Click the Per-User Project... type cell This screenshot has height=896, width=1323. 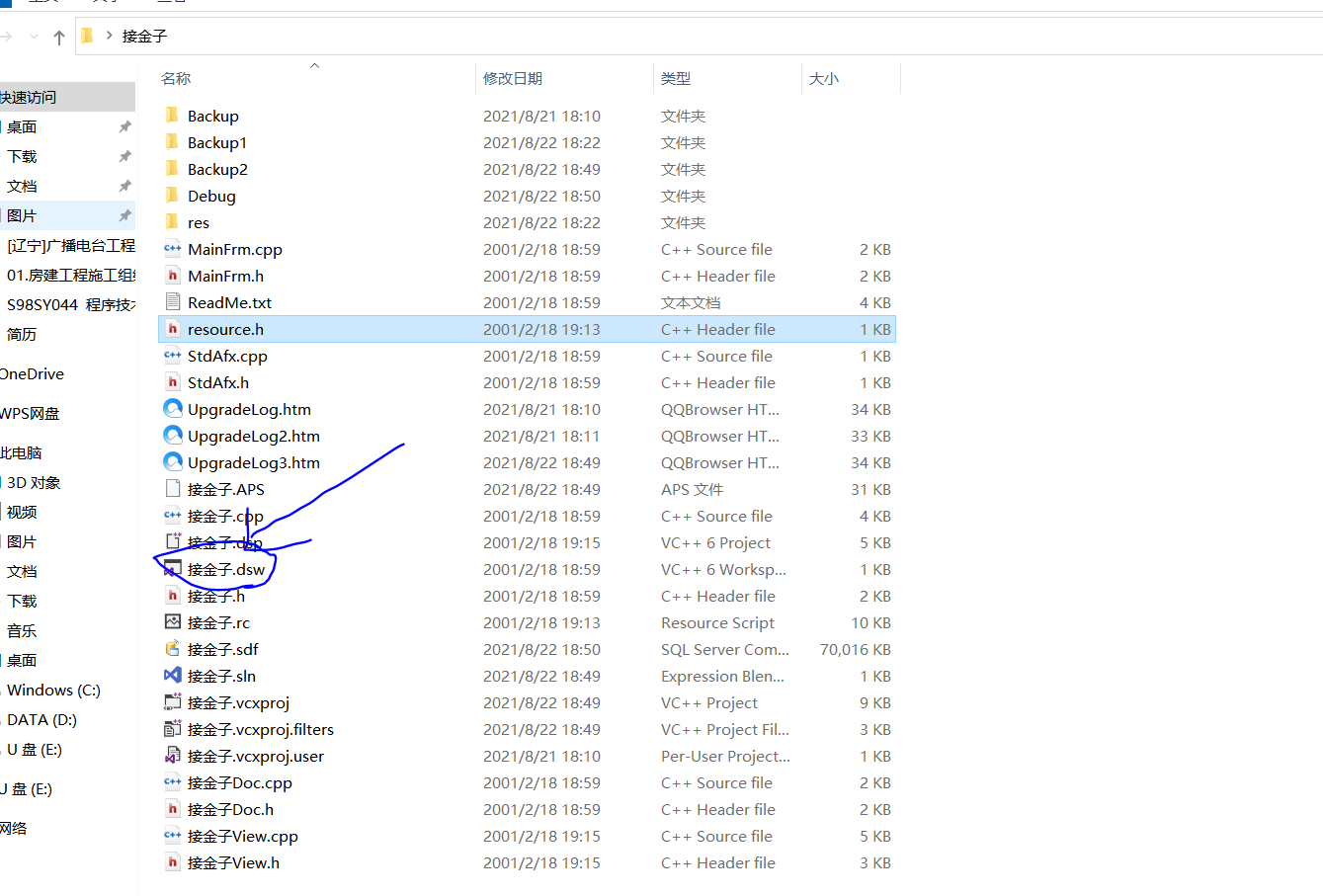tap(725, 756)
